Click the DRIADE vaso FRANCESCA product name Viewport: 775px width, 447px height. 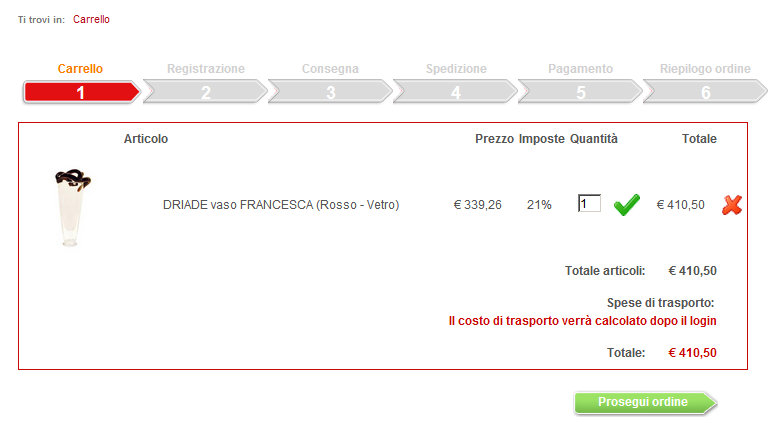[281, 205]
